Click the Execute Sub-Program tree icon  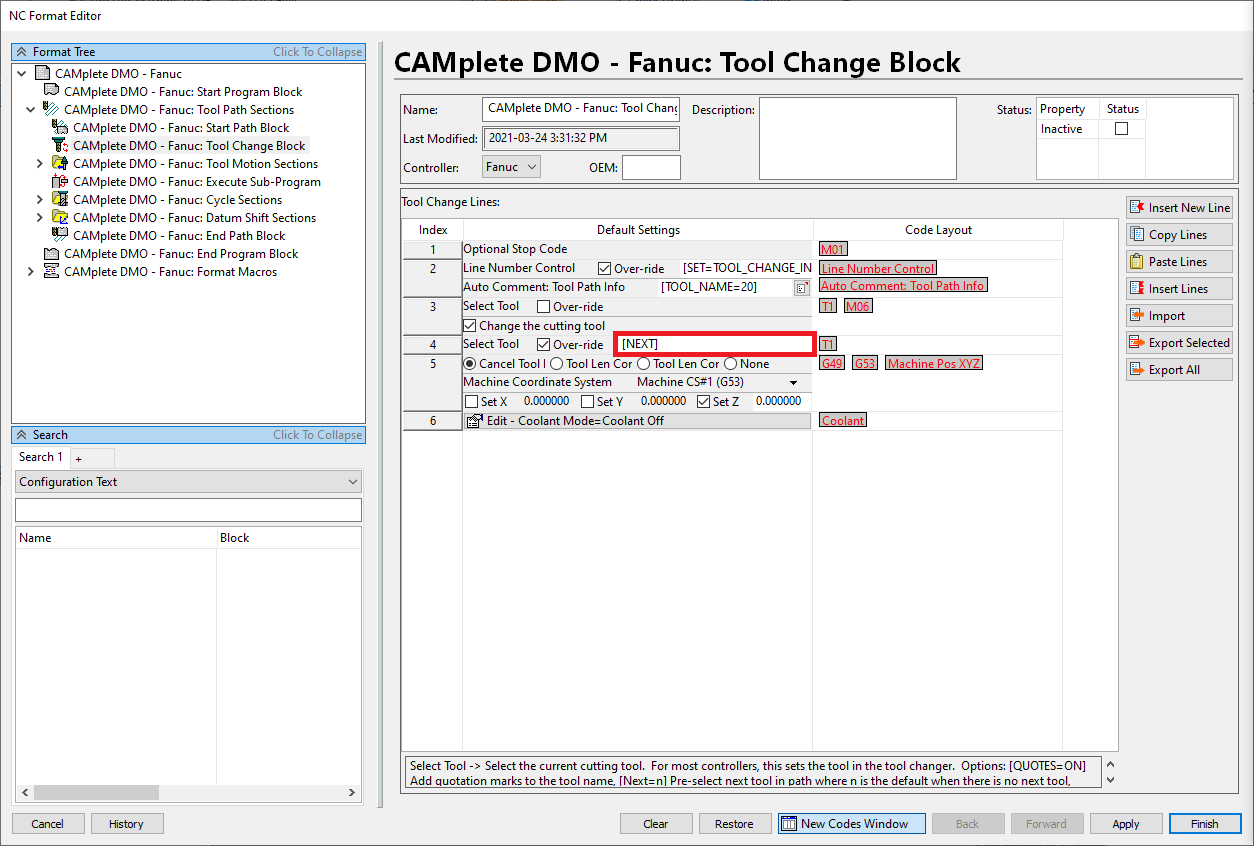coord(60,181)
